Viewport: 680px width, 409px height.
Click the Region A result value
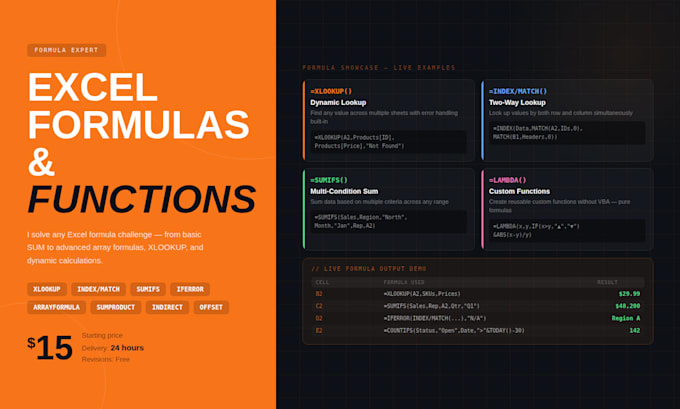pos(626,318)
